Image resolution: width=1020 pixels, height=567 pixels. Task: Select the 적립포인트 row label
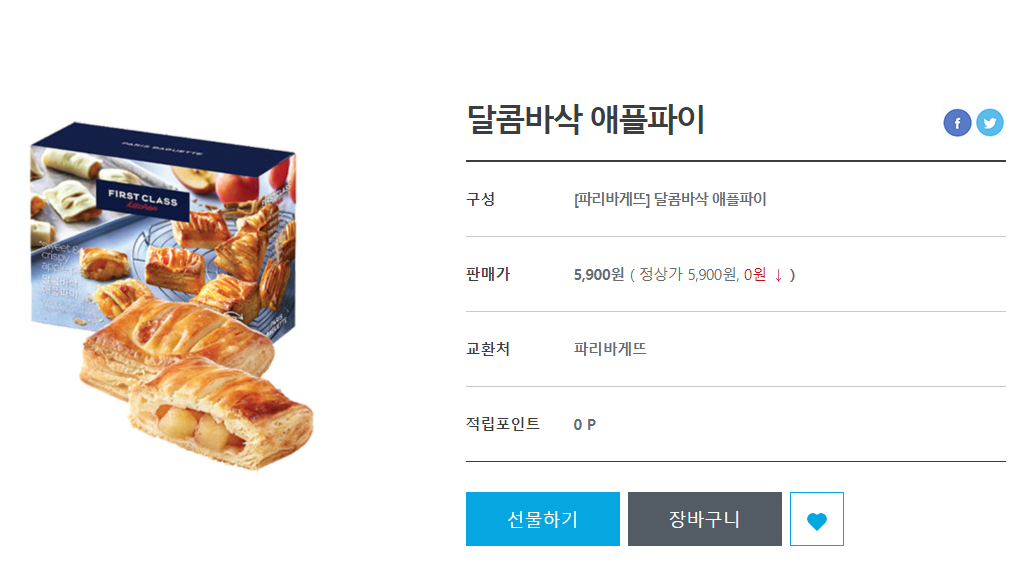coord(503,424)
